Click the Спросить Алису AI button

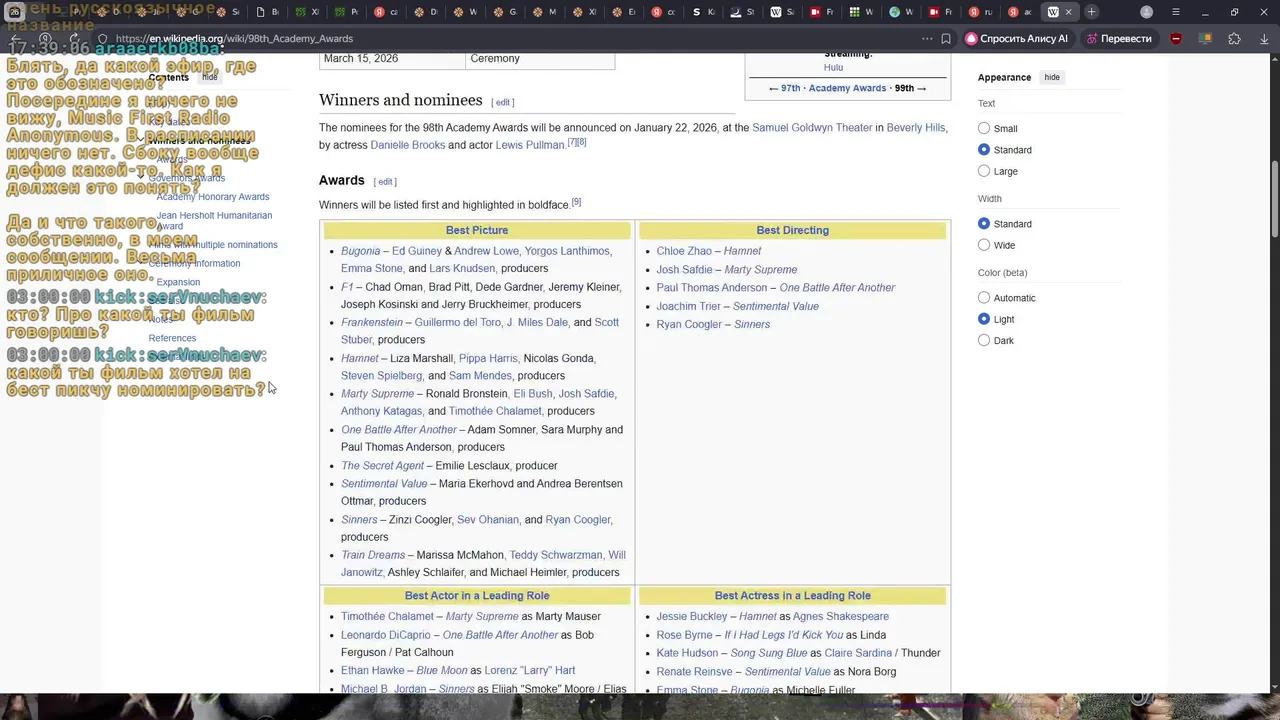(x=1017, y=39)
